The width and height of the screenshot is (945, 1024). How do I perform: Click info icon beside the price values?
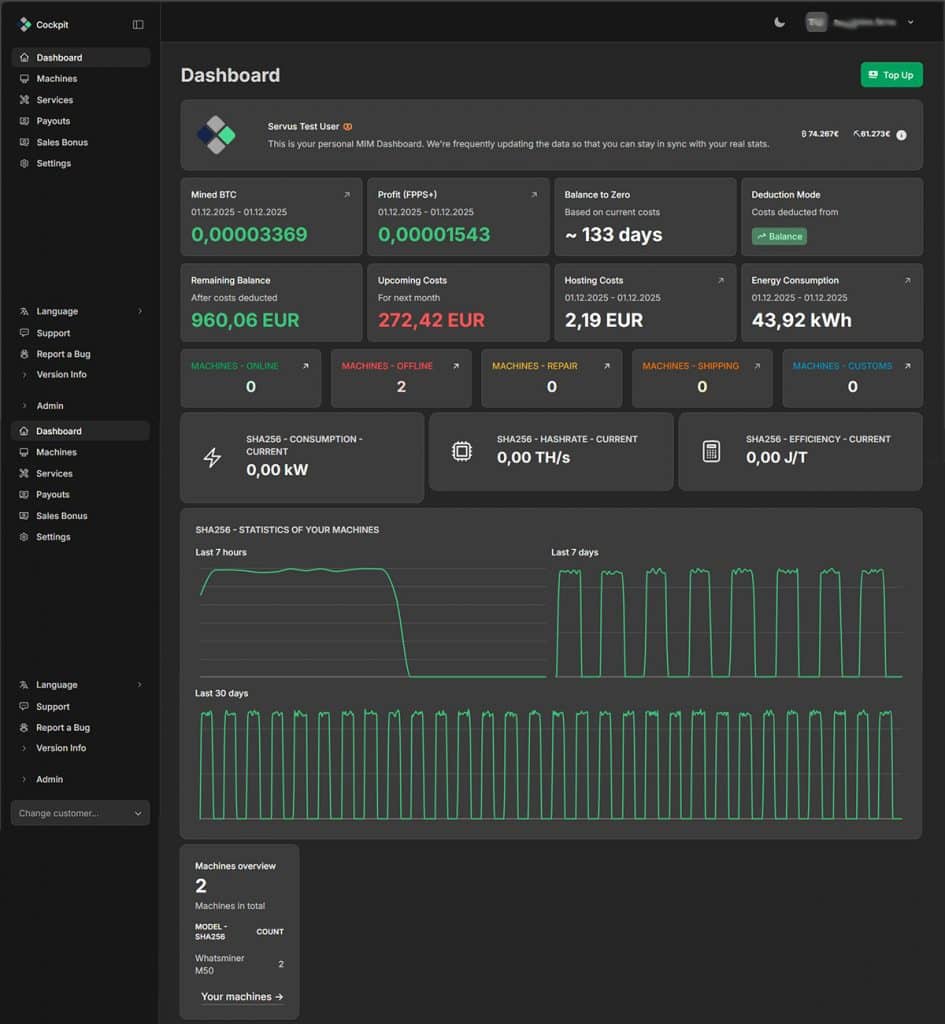point(901,135)
